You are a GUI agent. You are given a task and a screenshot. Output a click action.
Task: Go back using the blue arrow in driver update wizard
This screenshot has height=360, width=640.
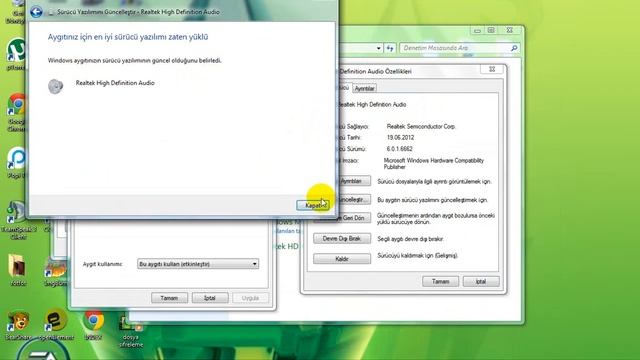coord(36,12)
